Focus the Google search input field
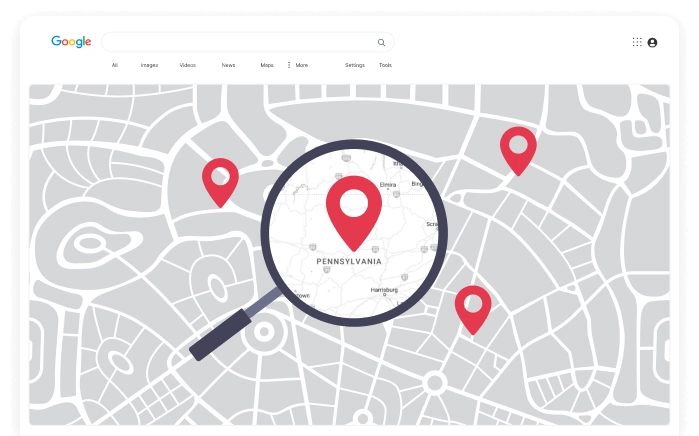699x436 pixels. click(x=240, y=42)
